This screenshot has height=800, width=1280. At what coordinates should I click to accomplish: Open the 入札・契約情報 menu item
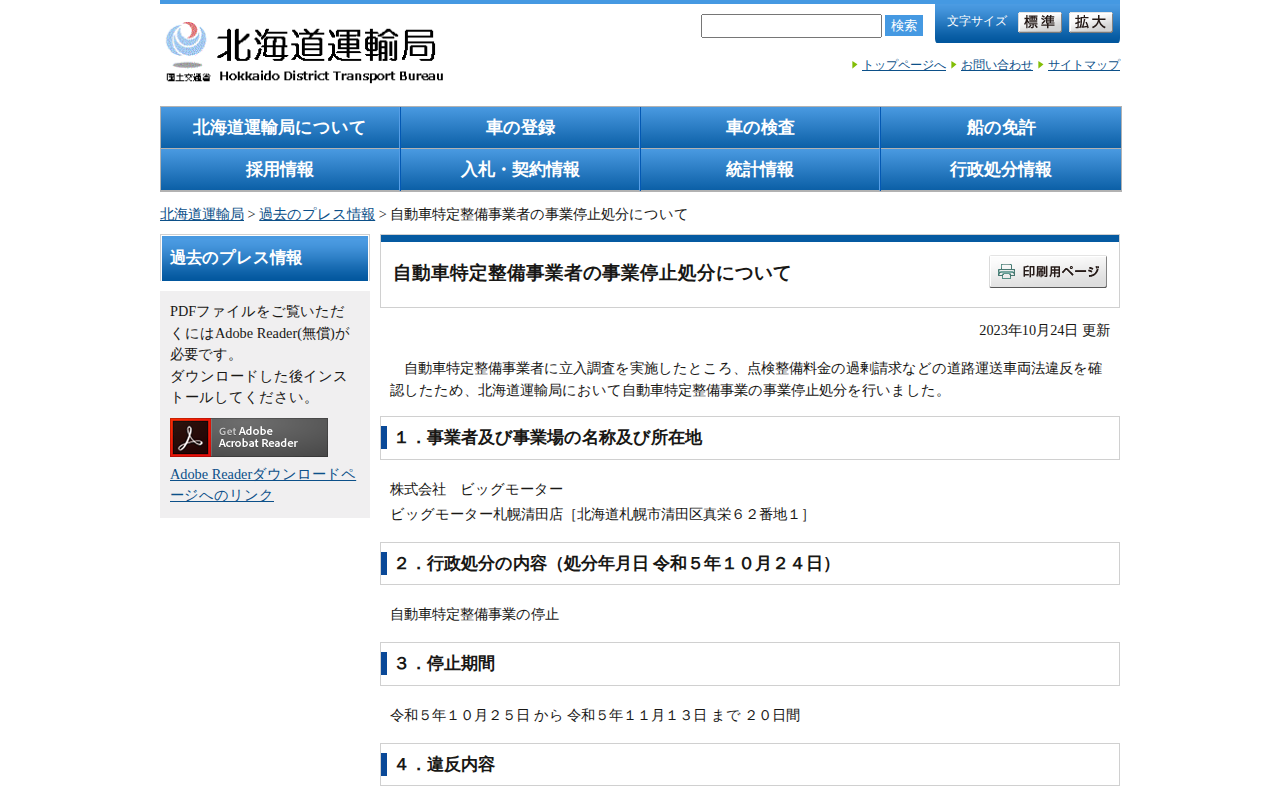coord(520,170)
